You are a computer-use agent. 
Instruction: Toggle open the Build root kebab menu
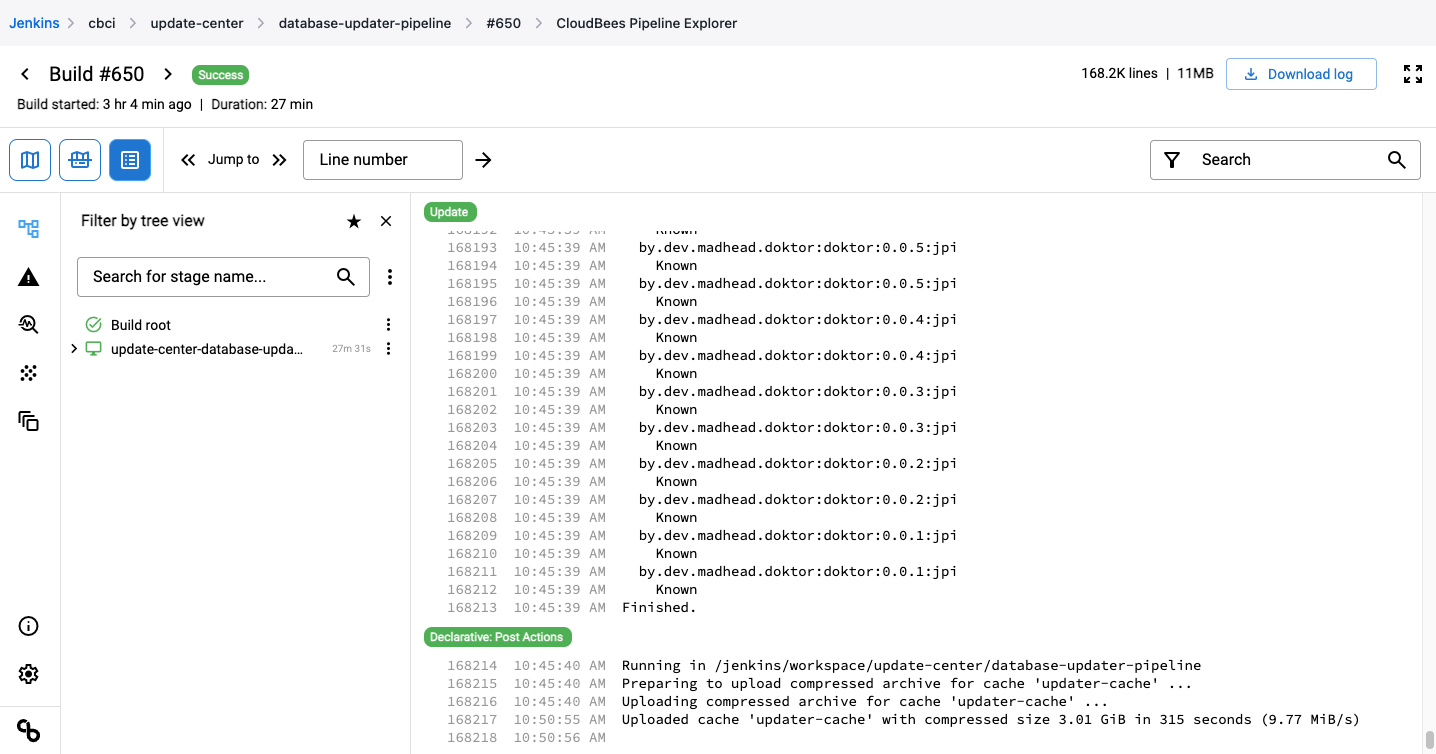[x=388, y=324]
